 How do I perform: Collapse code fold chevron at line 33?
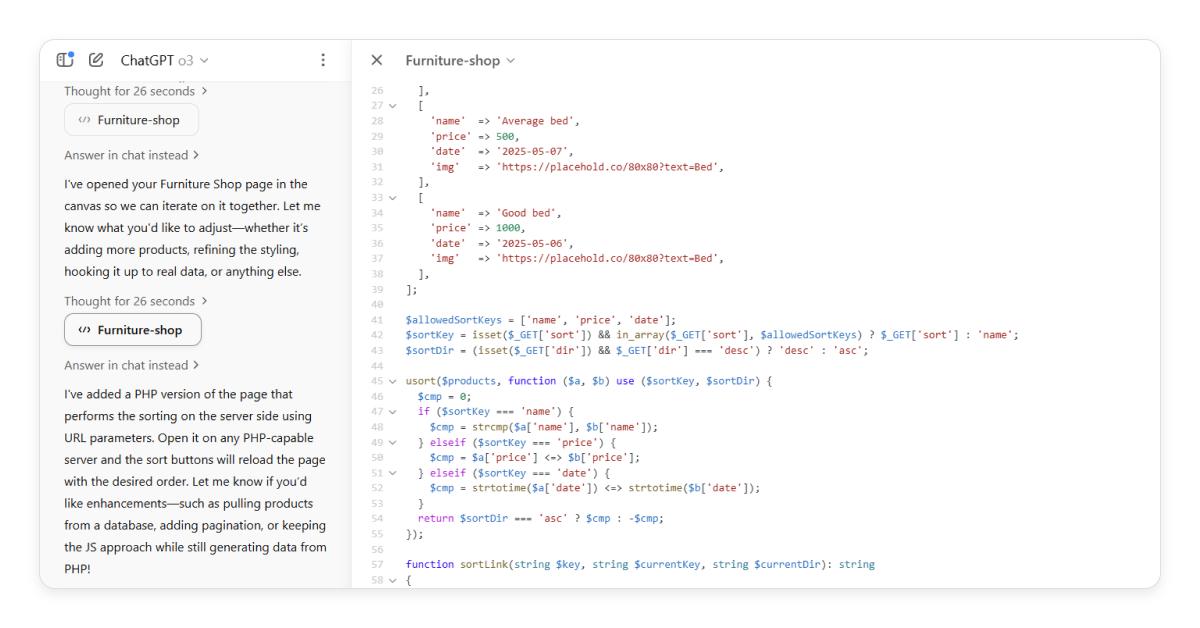coord(394,198)
